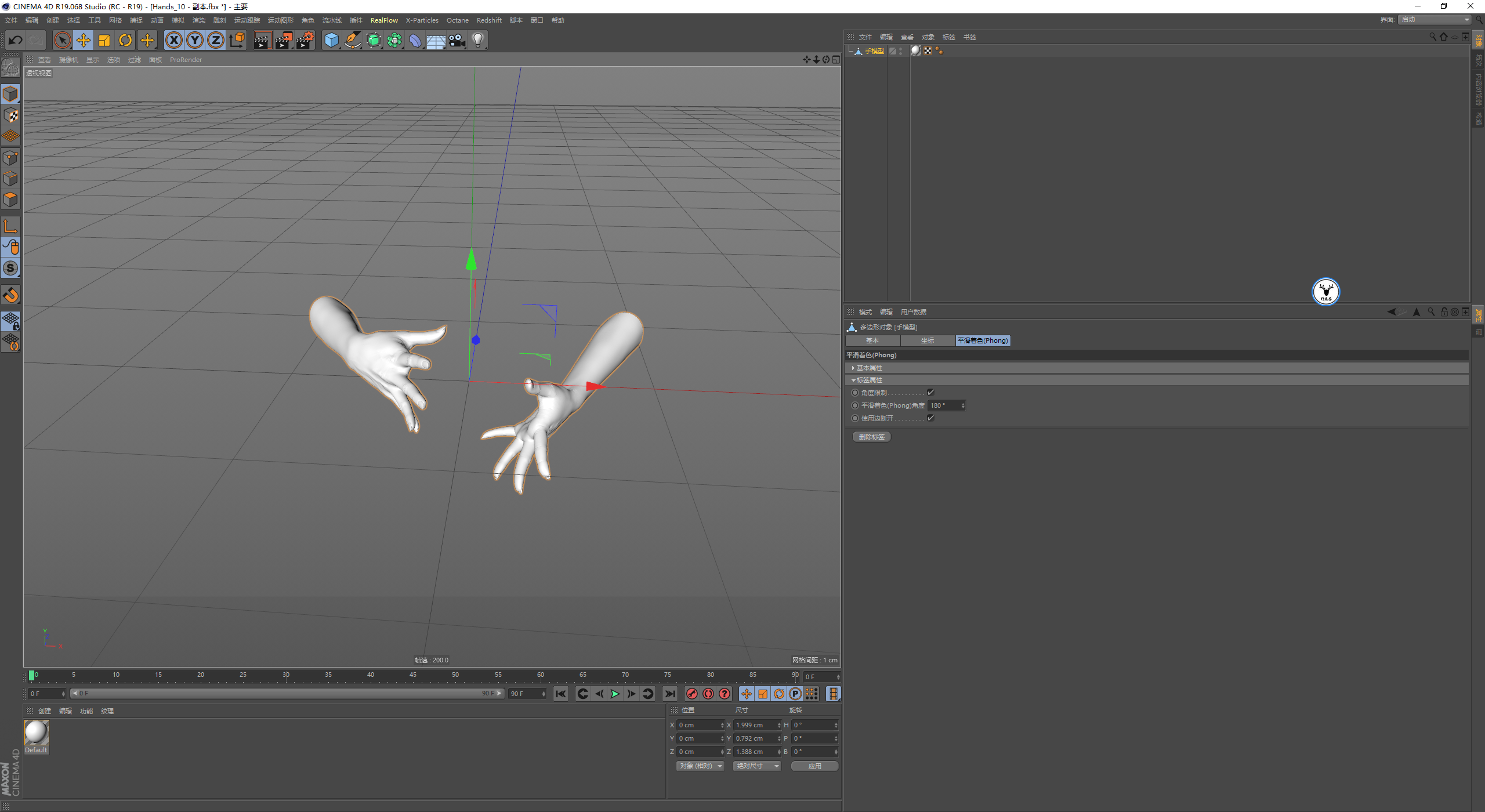1485x812 pixels.
Task: Select the Scale tool
Action: tap(104, 40)
